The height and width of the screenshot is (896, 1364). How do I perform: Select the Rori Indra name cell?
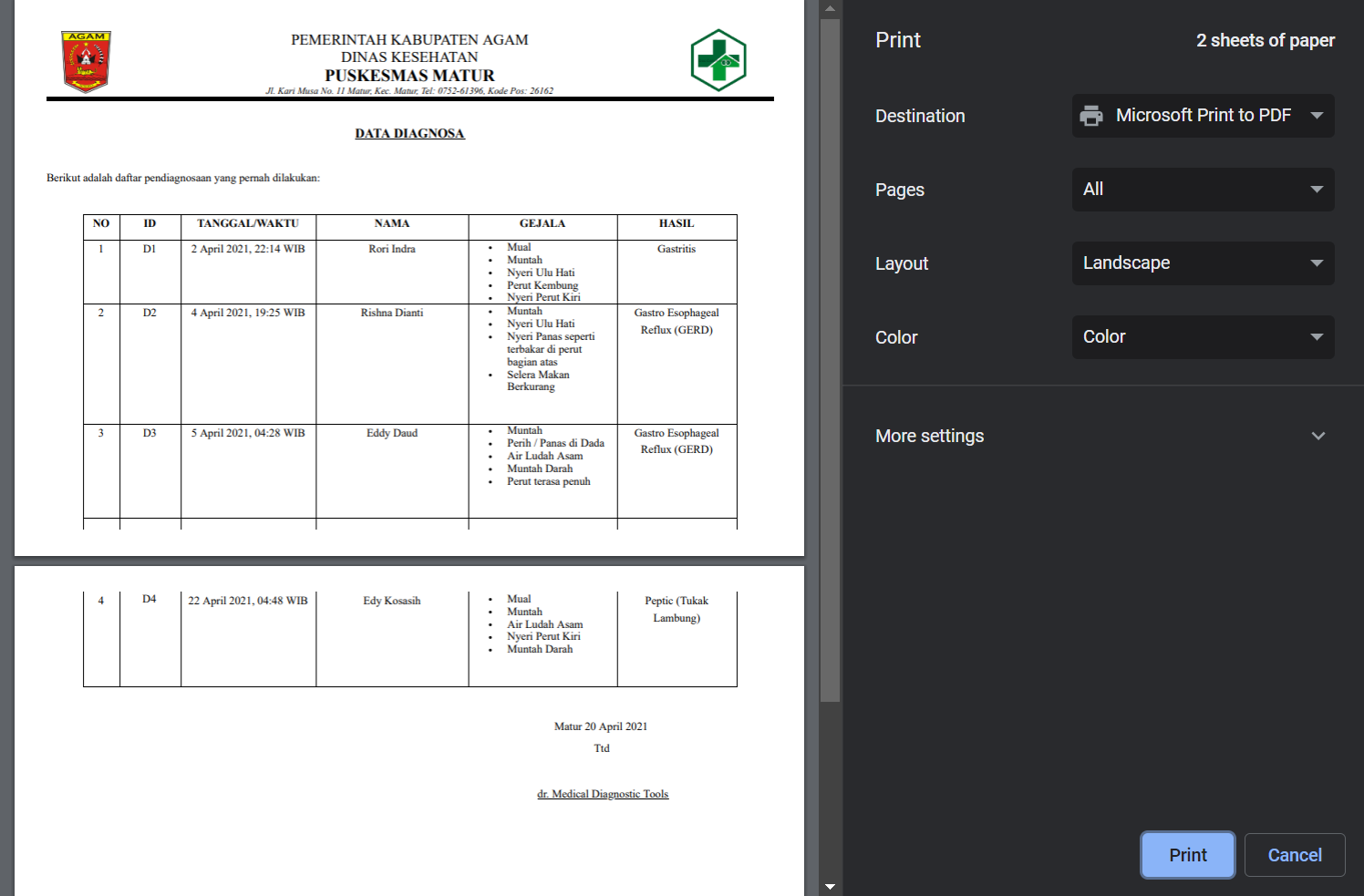tap(392, 249)
